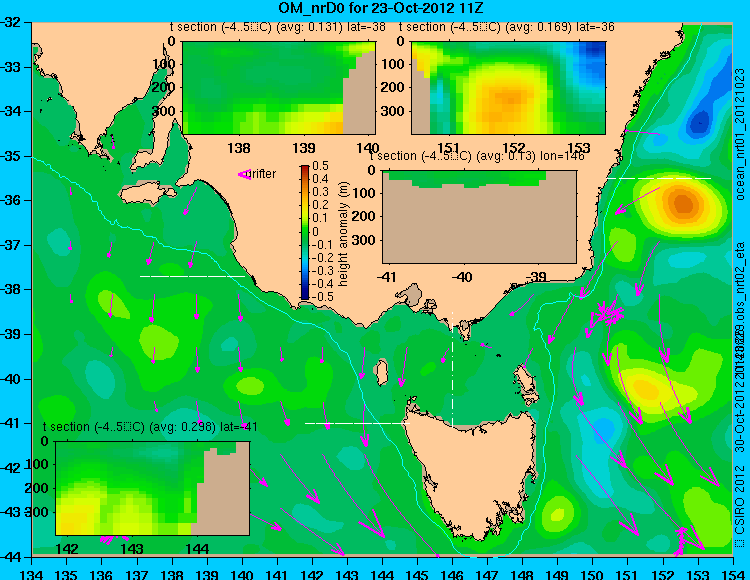This screenshot has width=750, height=580.
Task: Click the -41 latitude axis label on left axis
Action: 11,424
